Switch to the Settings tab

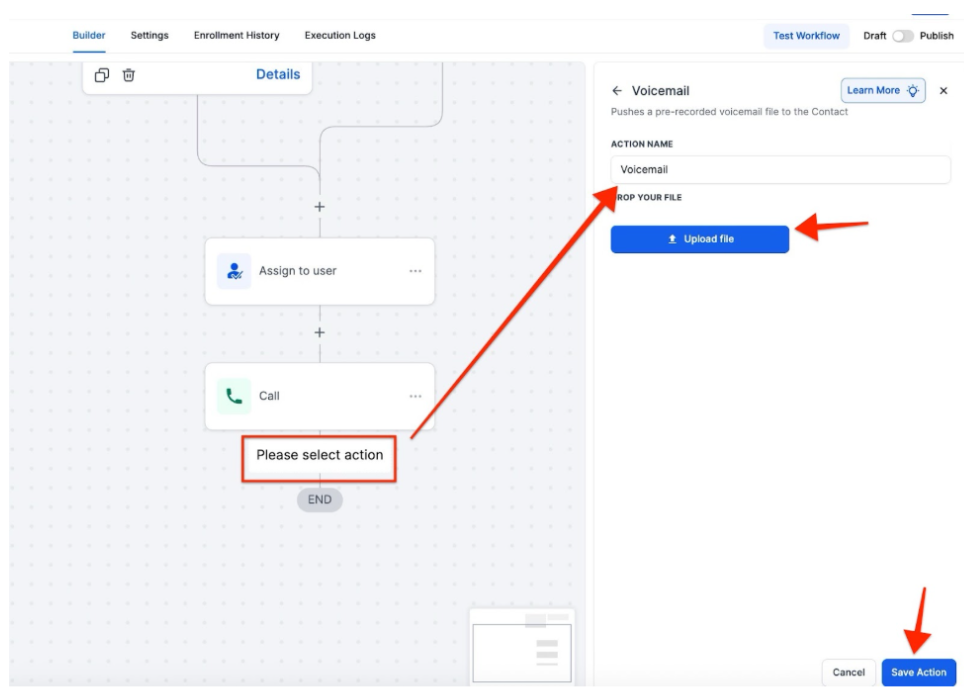149,36
